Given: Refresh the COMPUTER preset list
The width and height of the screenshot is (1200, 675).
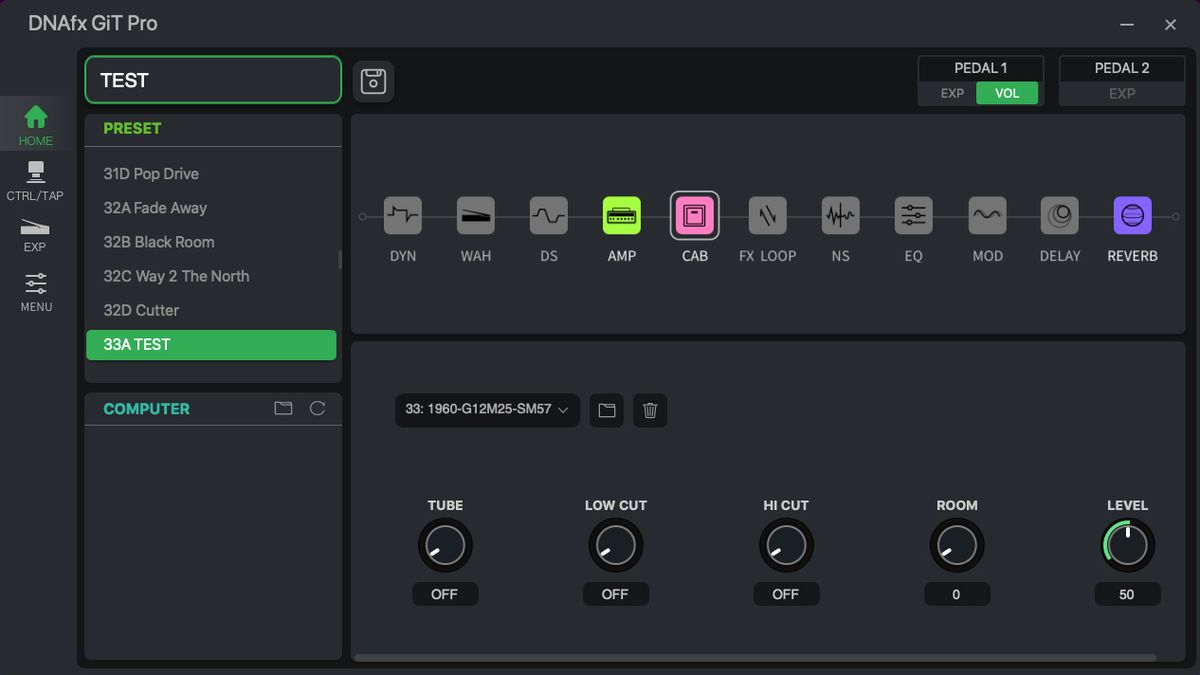Looking at the screenshot, I should pyautogui.click(x=317, y=408).
